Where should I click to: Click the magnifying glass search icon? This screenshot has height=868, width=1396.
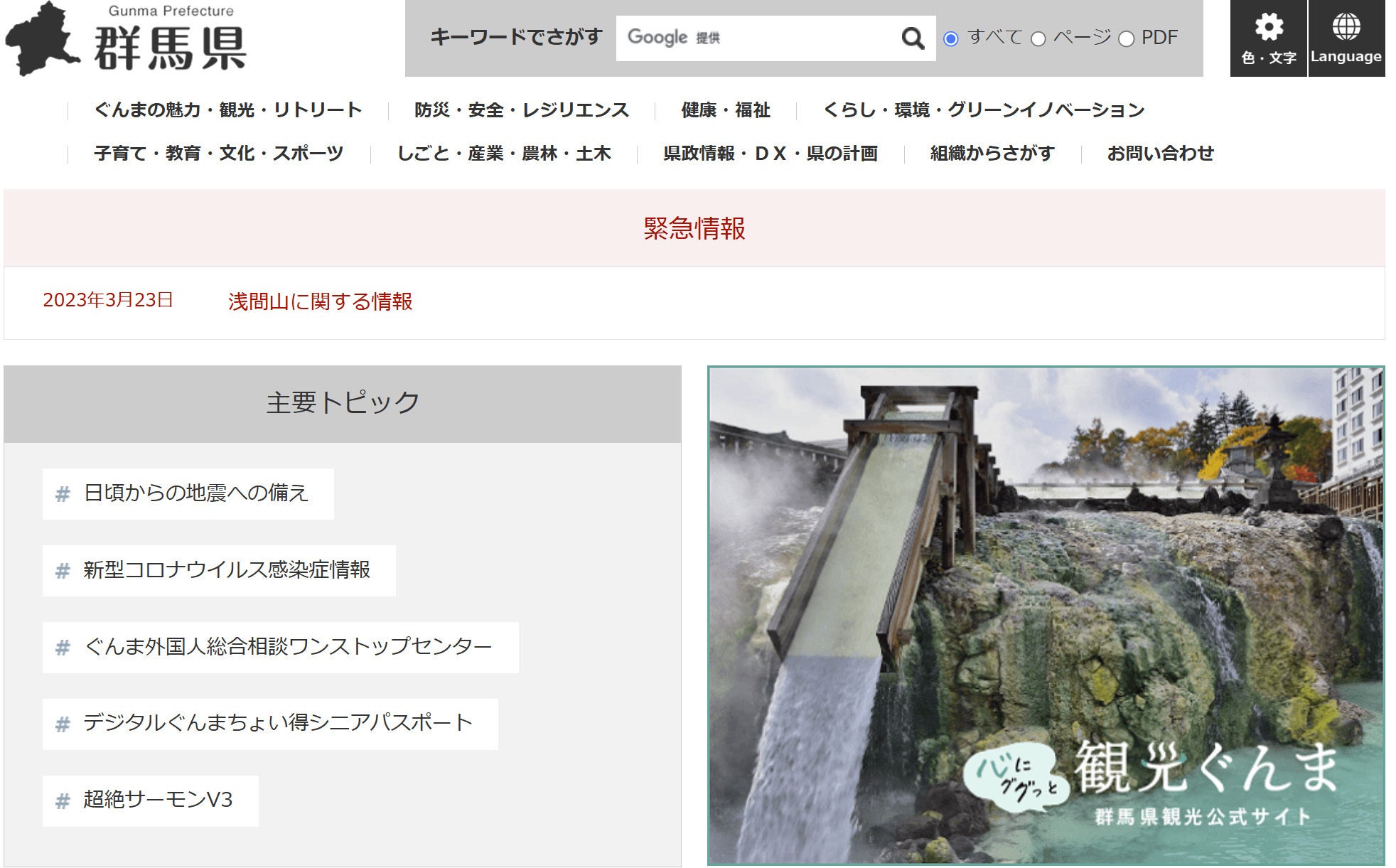tap(912, 38)
